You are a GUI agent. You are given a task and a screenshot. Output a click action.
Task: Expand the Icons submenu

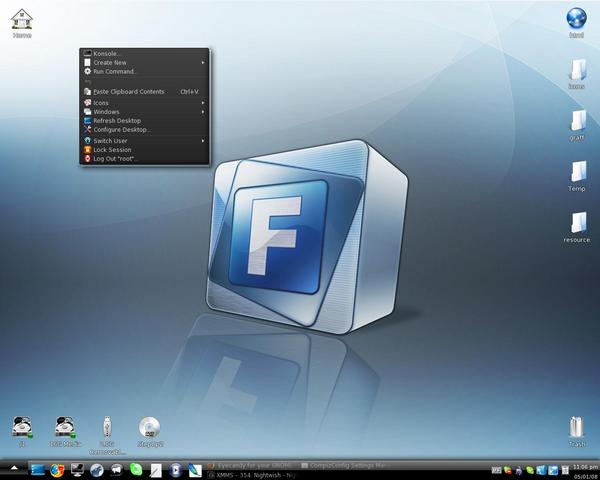click(145, 103)
